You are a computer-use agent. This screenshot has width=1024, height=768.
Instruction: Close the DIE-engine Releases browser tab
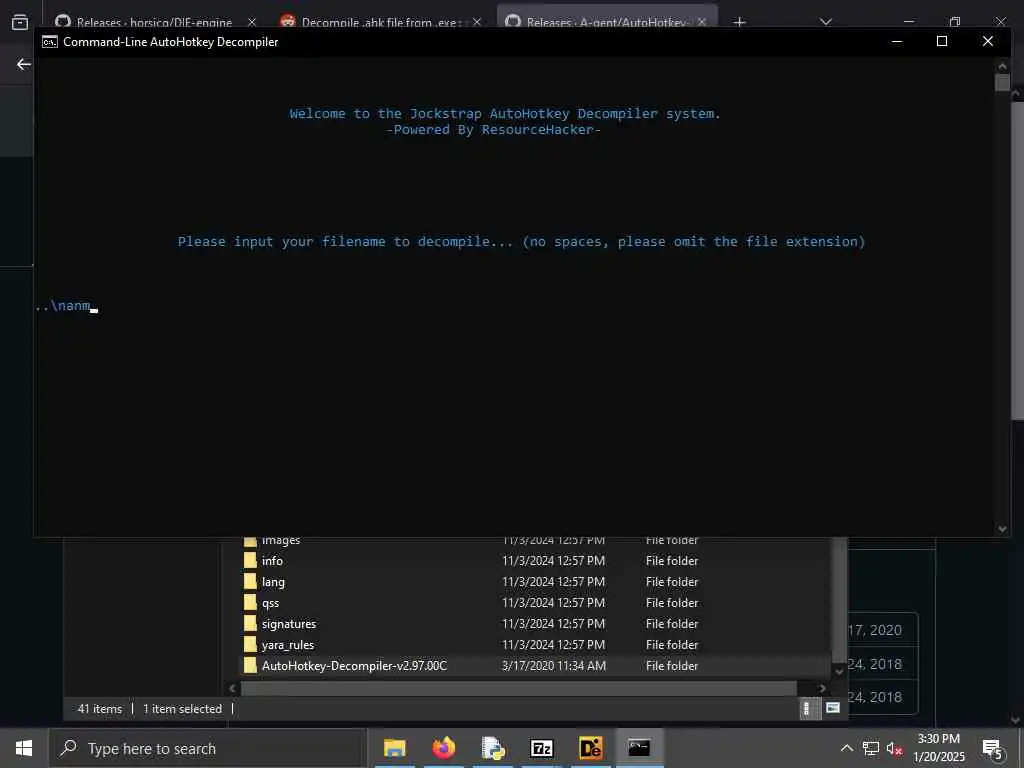pos(251,22)
